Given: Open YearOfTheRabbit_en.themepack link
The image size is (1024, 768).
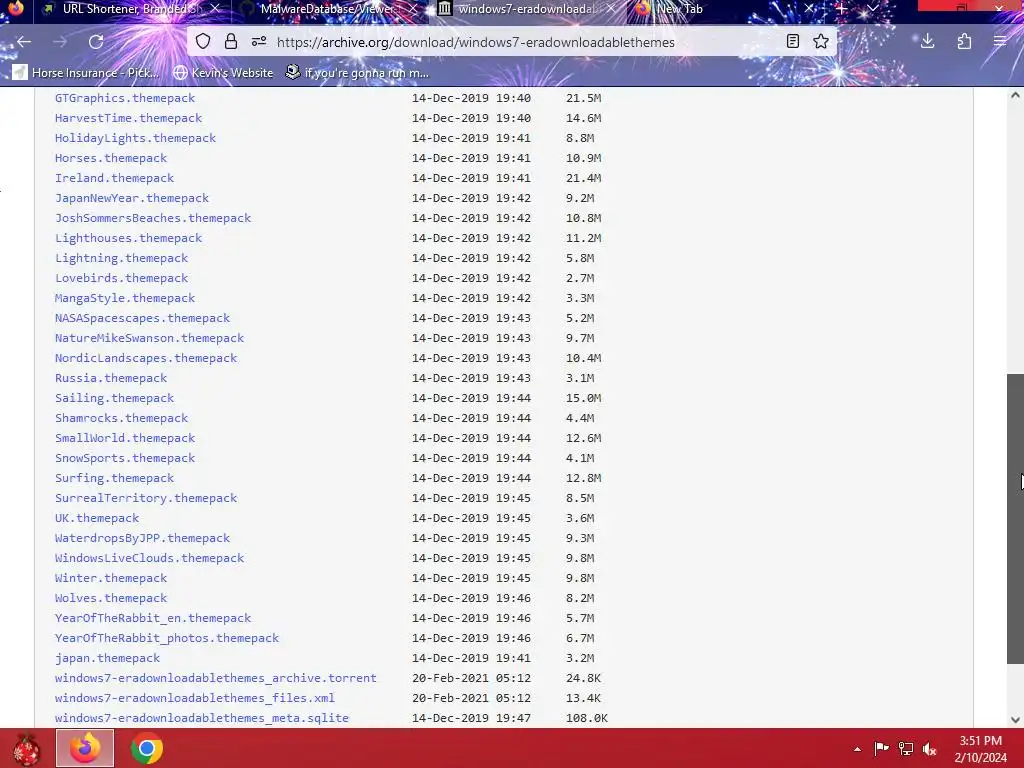Looking at the screenshot, I should coord(153,618).
